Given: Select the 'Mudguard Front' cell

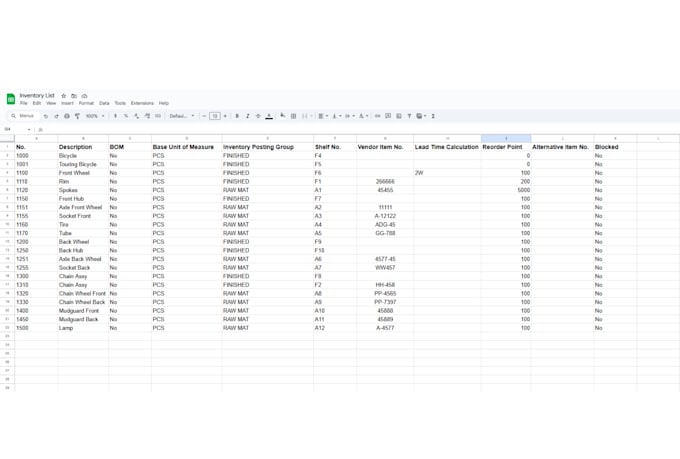Looking at the screenshot, I should 83,311.
